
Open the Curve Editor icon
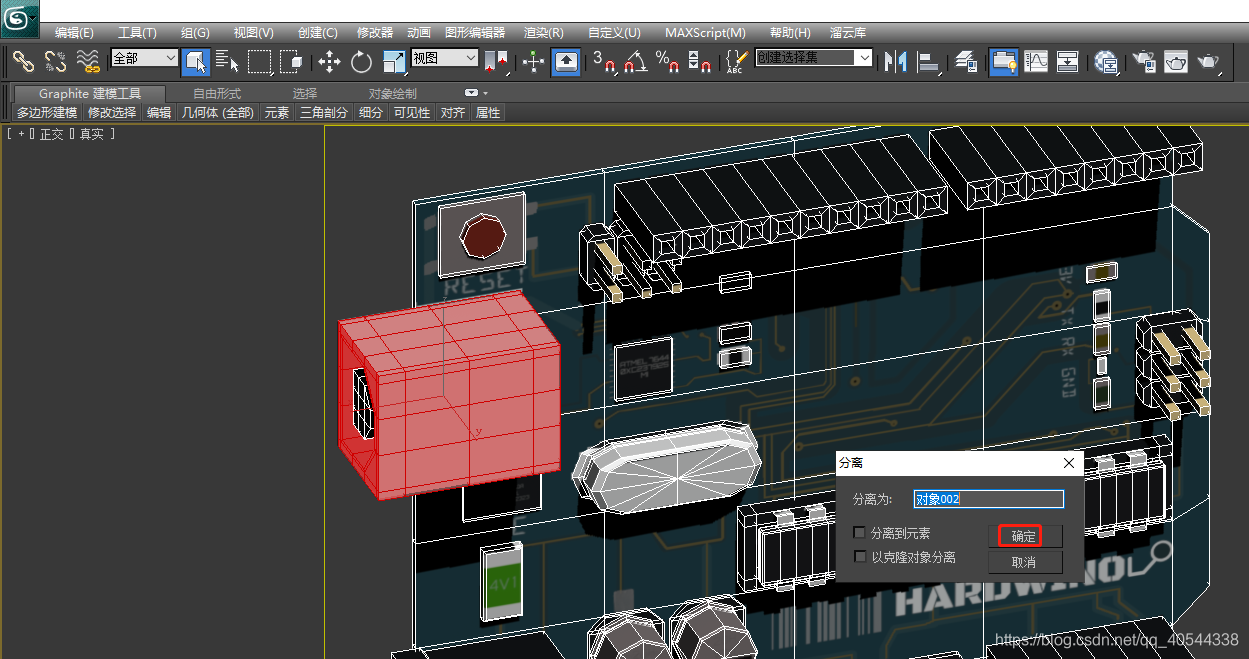coord(1036,62)
